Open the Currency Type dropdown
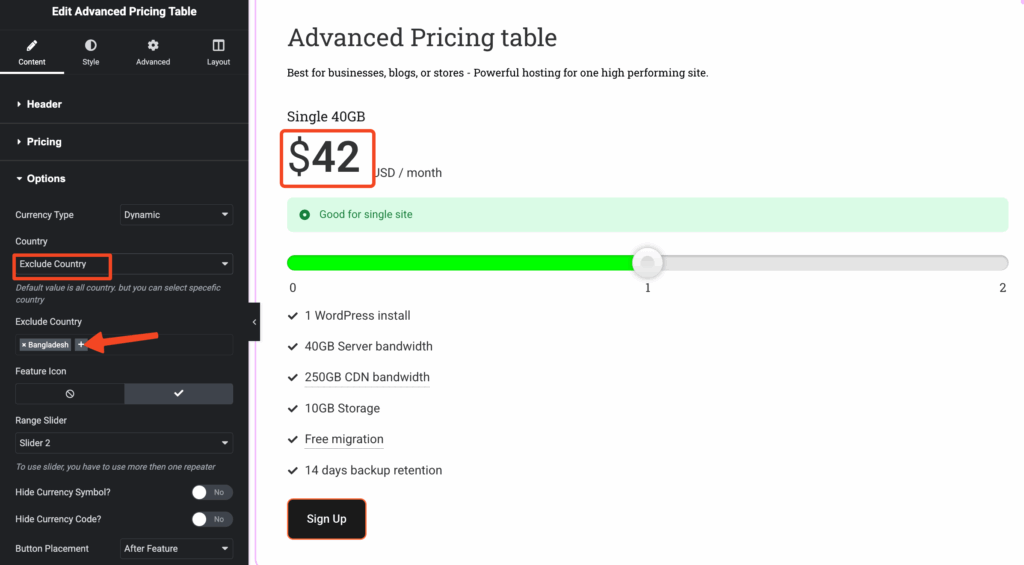 [176, 215]
